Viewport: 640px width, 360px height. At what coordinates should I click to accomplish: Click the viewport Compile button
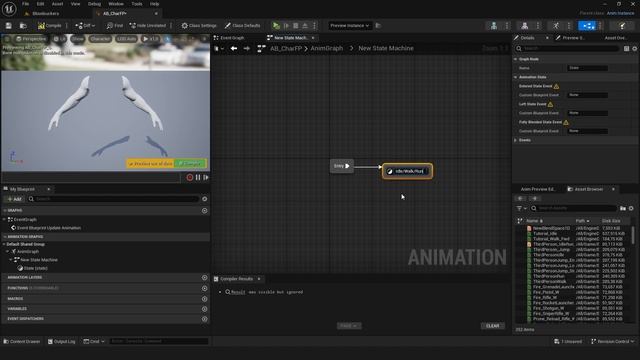(190, 164)
